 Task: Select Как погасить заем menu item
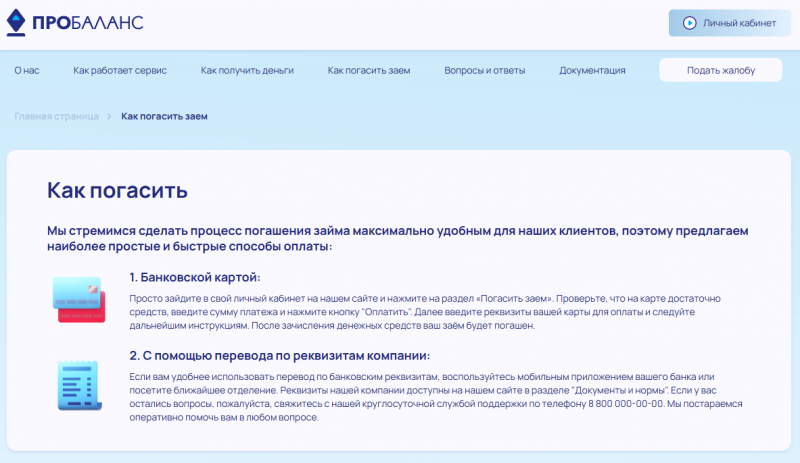(368, 70)
